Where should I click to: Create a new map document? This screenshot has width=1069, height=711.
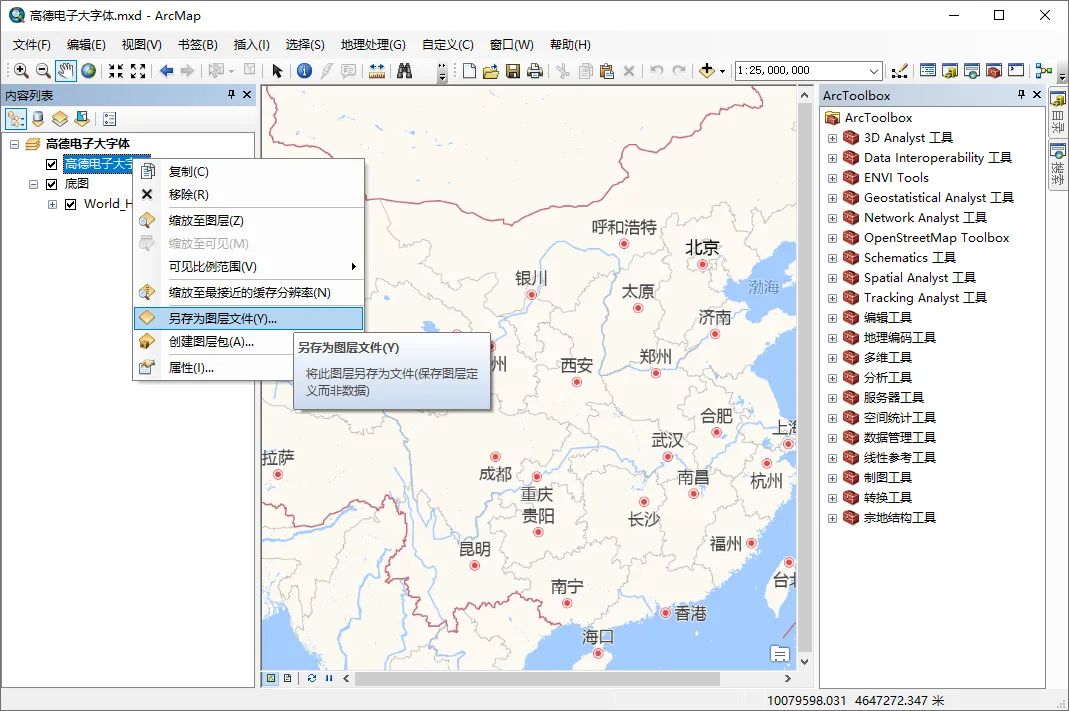coord(469,70)
